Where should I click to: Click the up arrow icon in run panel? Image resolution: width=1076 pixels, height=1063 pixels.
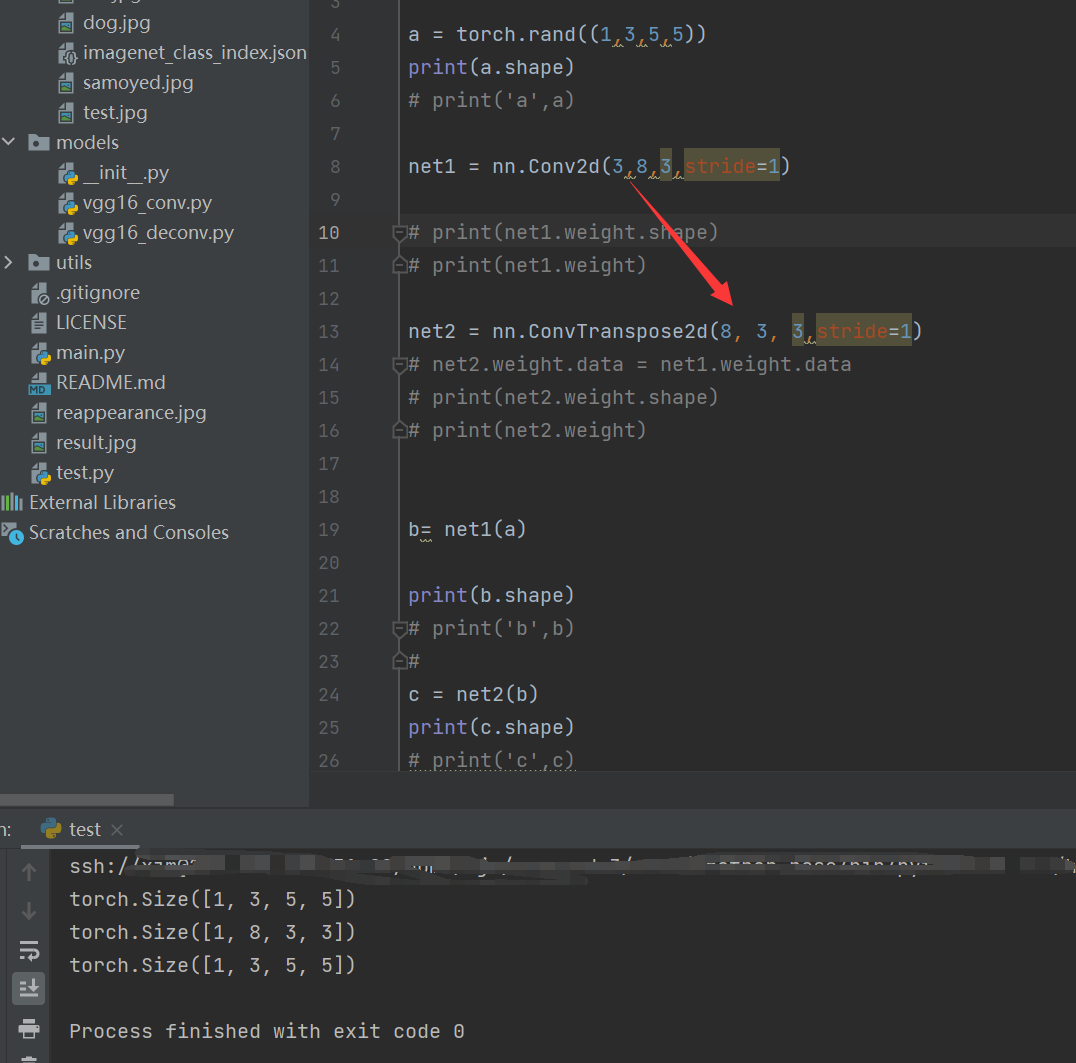[x=29, y=871]
